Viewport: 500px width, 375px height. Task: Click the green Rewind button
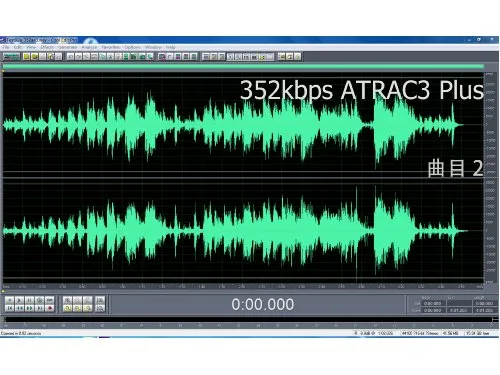20,308
